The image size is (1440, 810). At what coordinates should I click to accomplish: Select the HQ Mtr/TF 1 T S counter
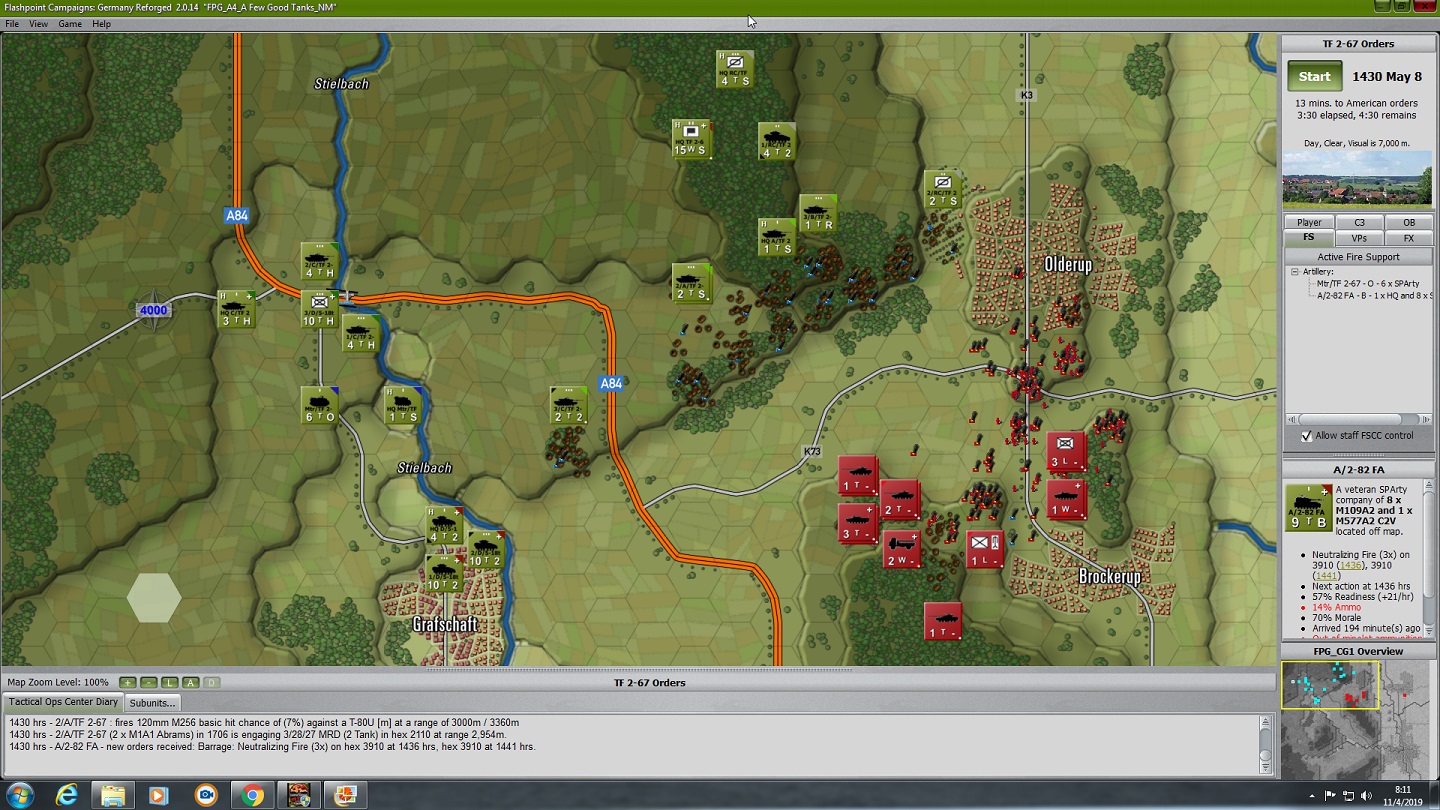coord(403,405)
